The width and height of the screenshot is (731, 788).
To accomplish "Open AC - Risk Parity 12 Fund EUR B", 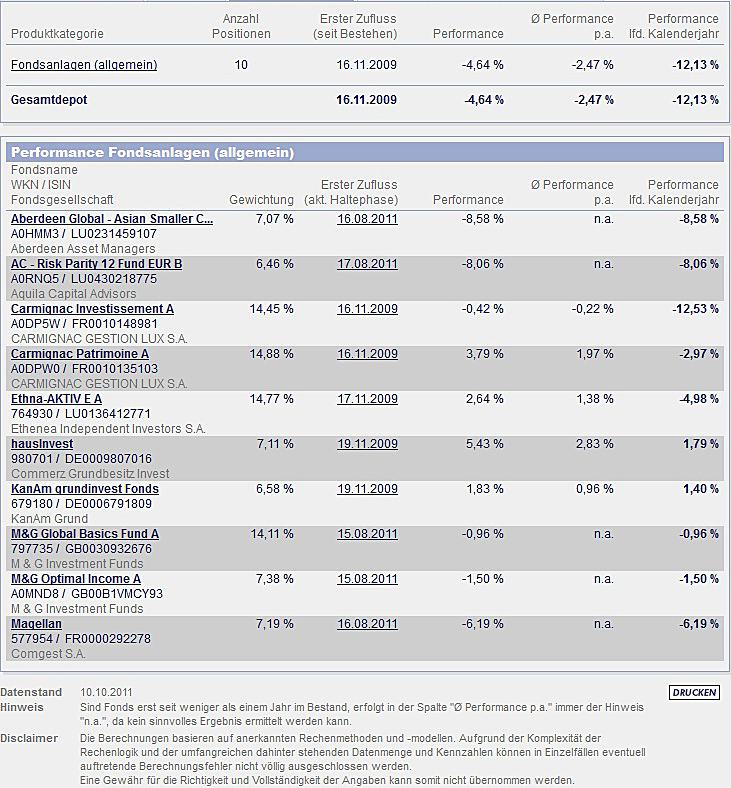I will coord(96,264).
